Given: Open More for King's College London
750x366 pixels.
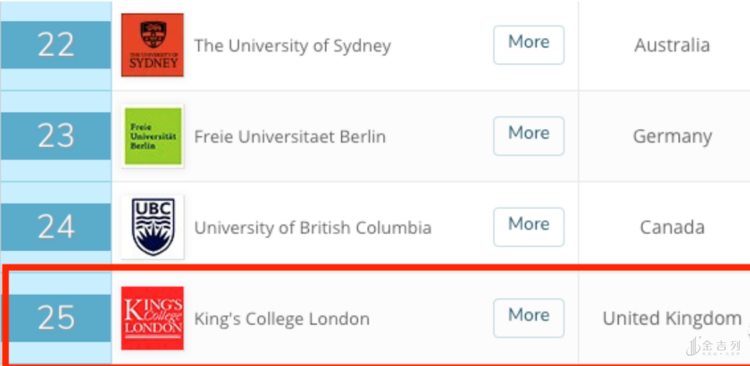Looking at the screenshot, I should point(529,318).
